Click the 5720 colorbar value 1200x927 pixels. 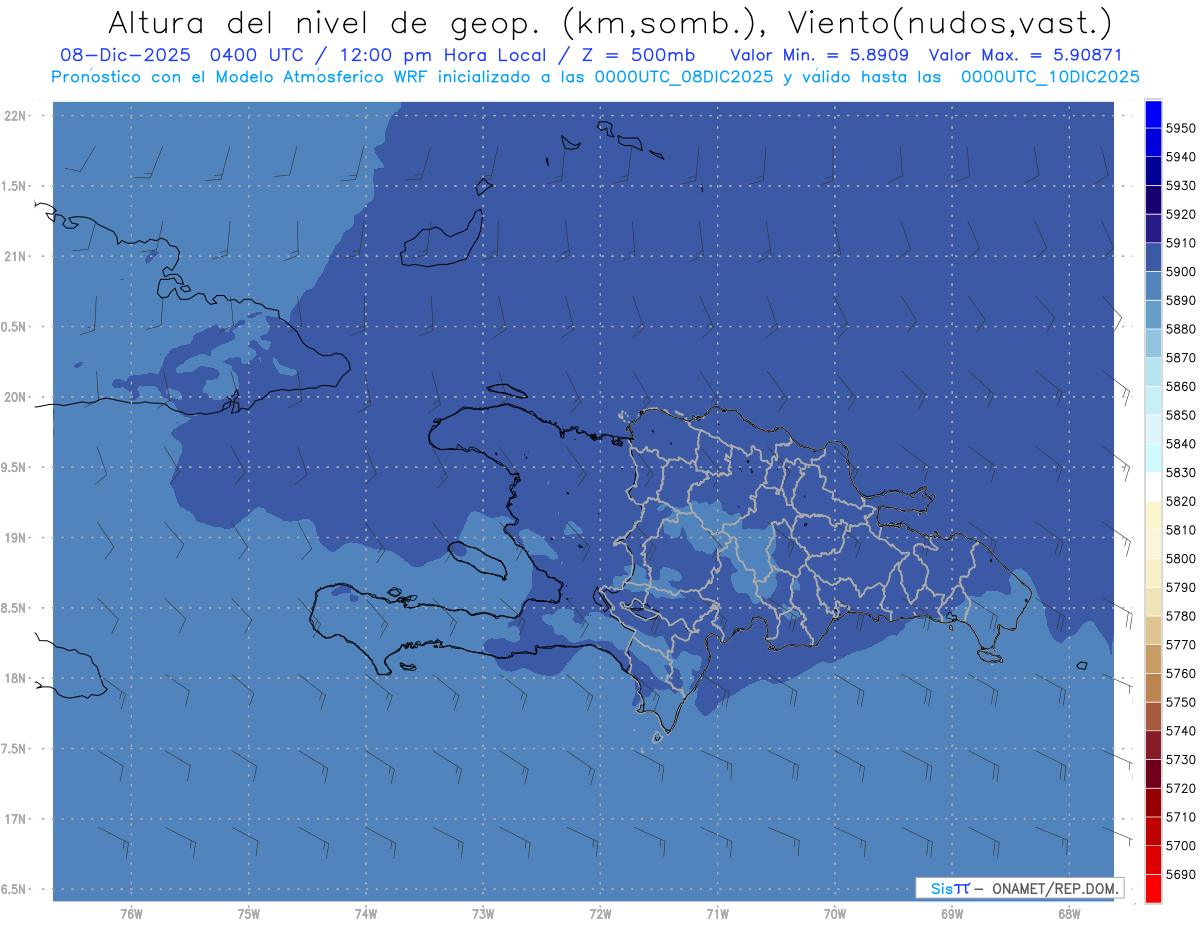[1181, 788]
